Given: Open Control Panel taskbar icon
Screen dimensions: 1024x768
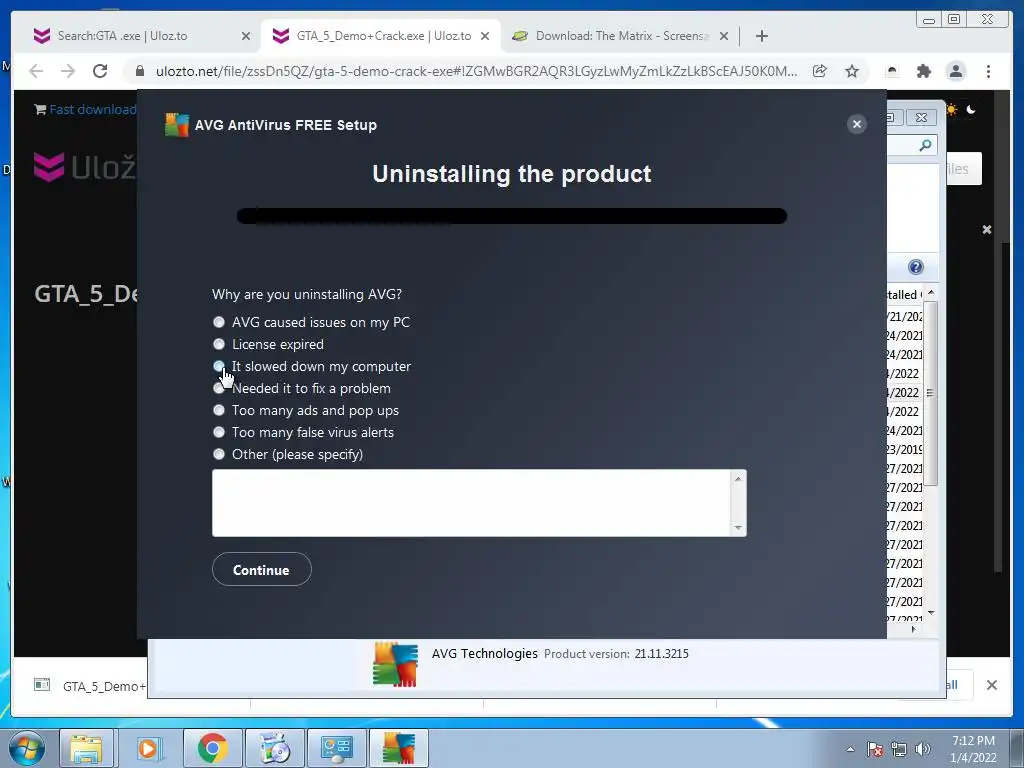Looking at the screenshot, I should (336, 748).
